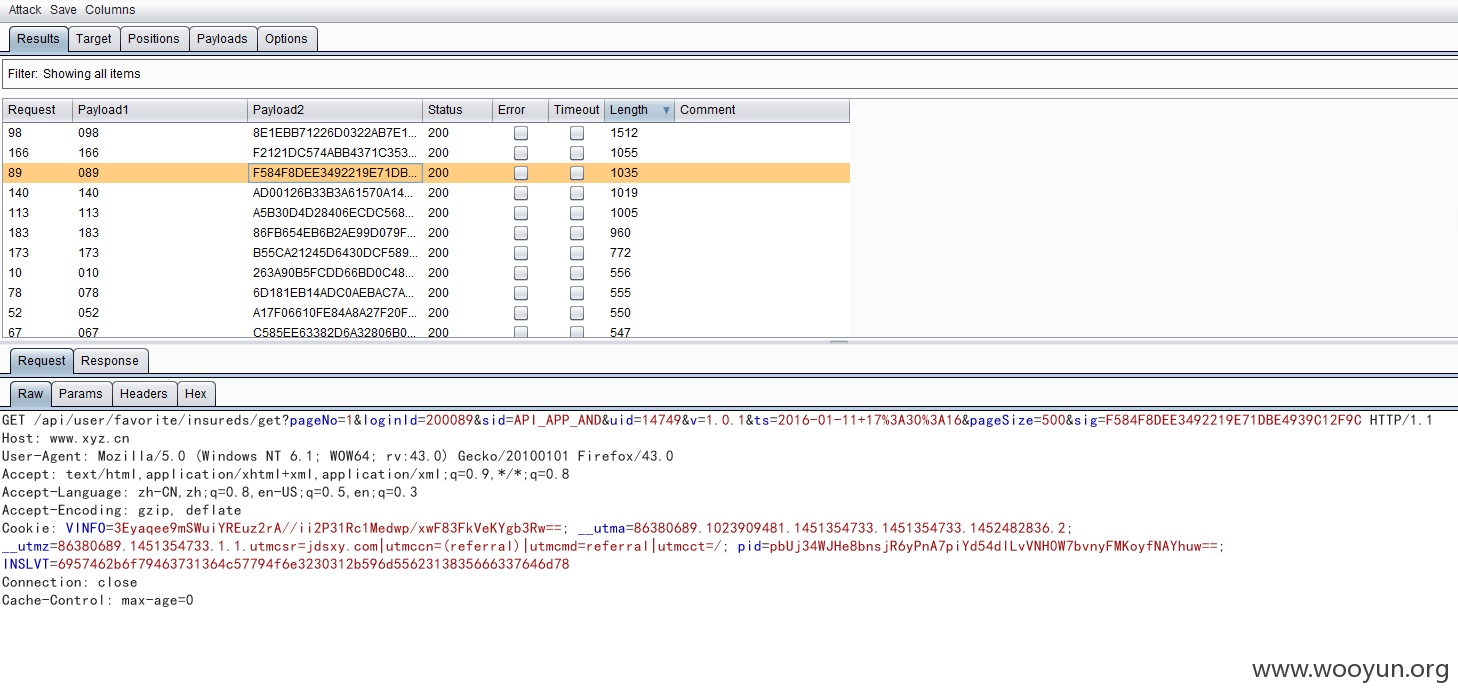This screenshot has height=698, width=1458.
Task: Sort by Status column header
Action: point(457,110)
